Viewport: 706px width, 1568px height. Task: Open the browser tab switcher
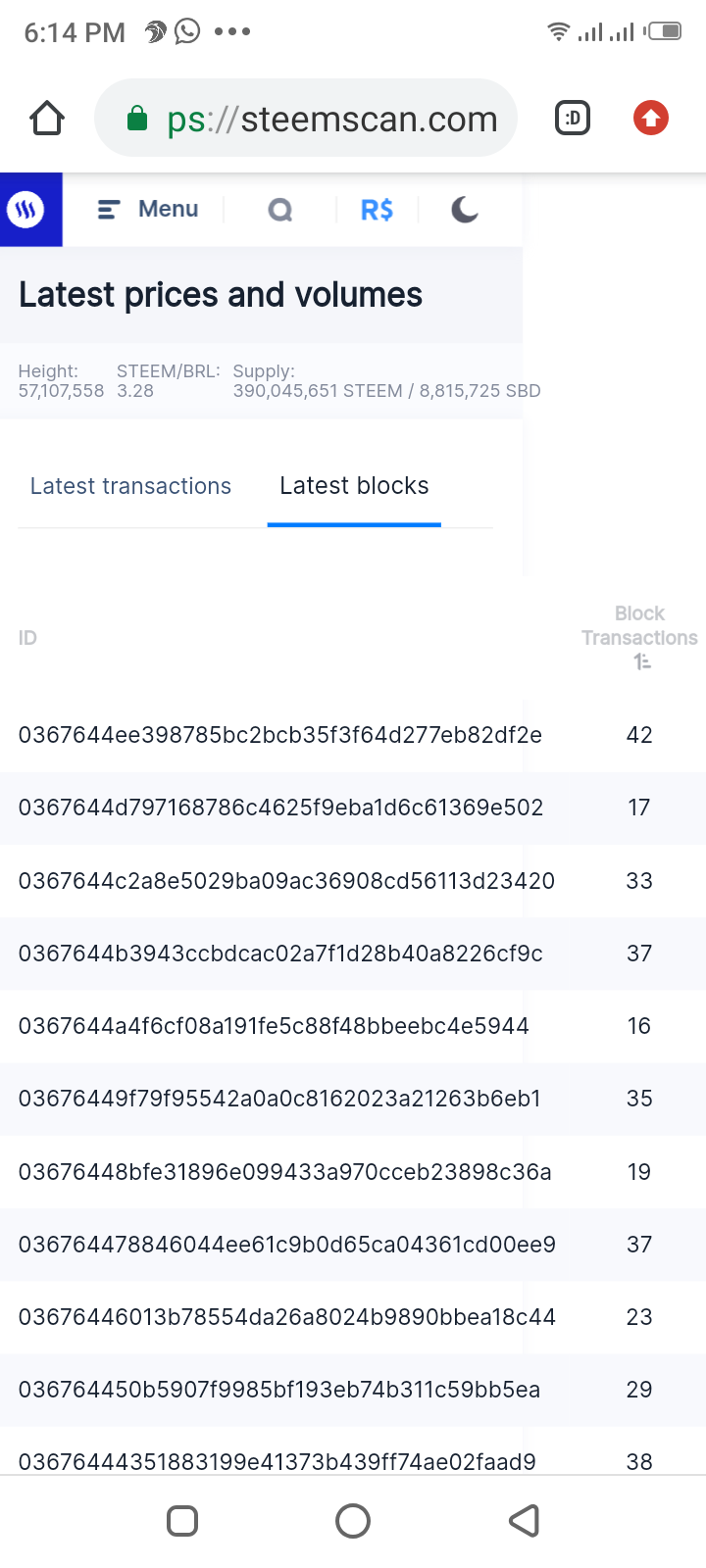tap(573, 119)
